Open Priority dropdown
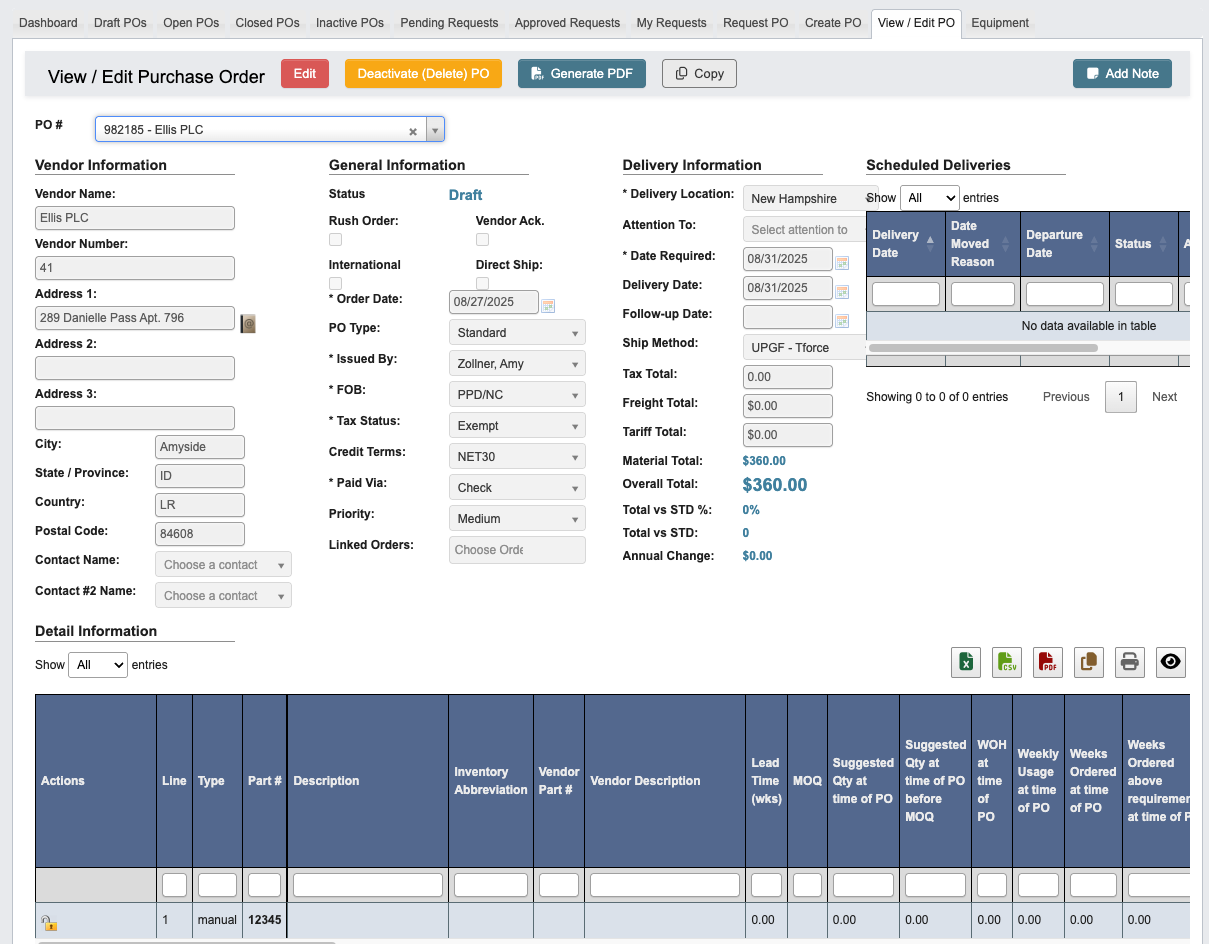The width and height of the screenshot is (1209, 944). pos(517,519)
